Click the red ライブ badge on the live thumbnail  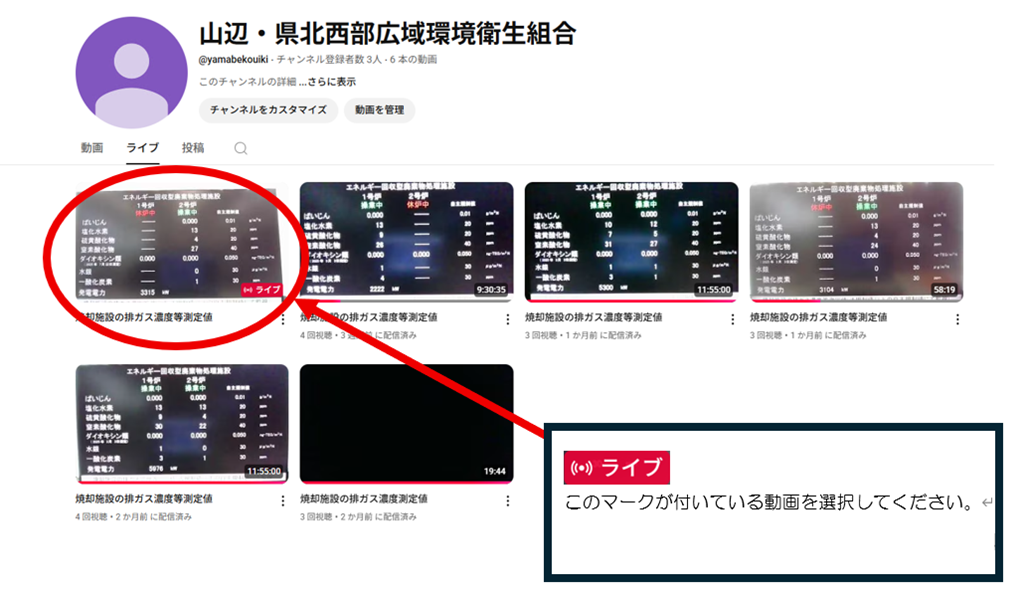[x=261, y=290]
